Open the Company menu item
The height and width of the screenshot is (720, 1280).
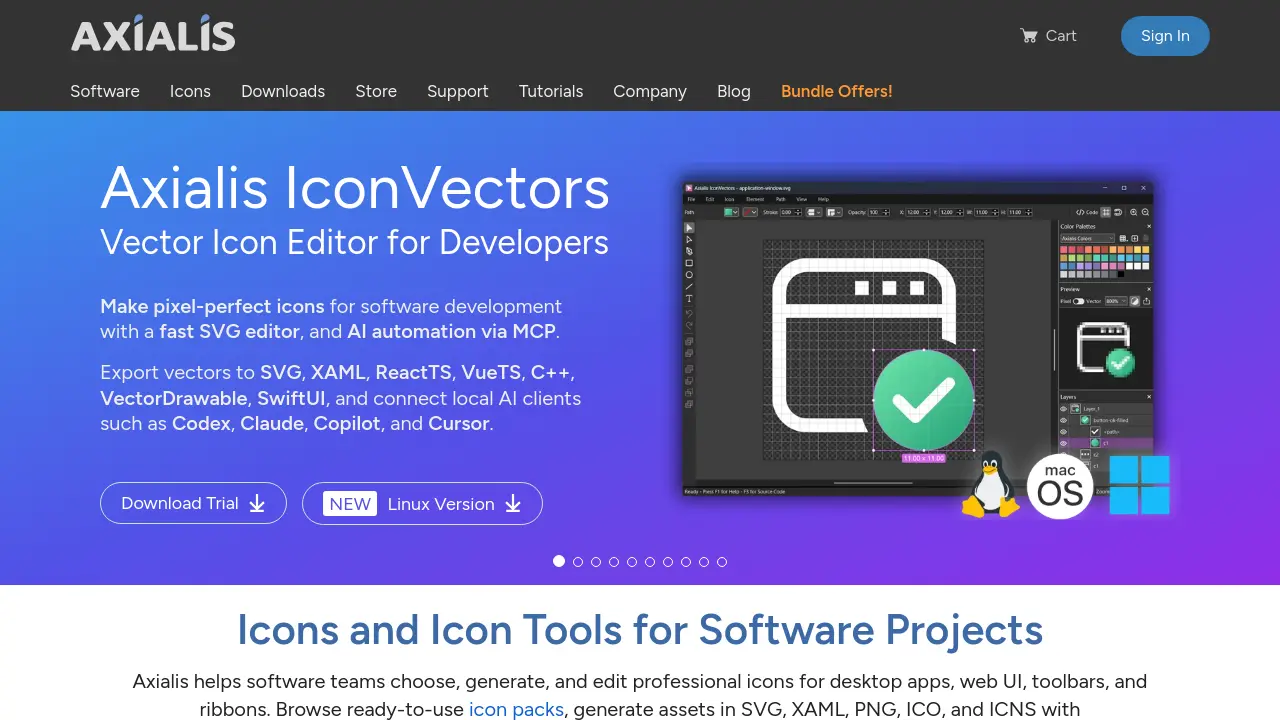click(x=650, y=91)
